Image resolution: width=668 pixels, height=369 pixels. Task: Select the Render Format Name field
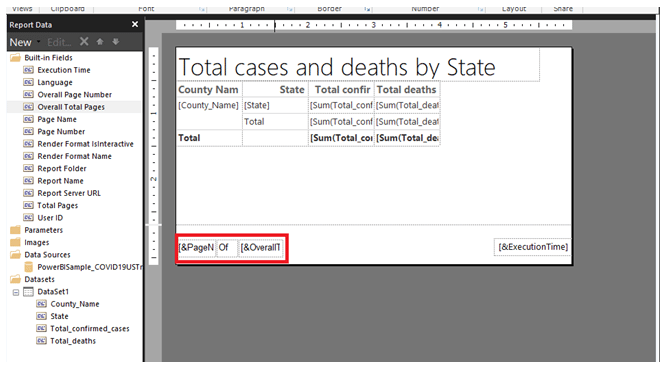[x=75, y=156]
